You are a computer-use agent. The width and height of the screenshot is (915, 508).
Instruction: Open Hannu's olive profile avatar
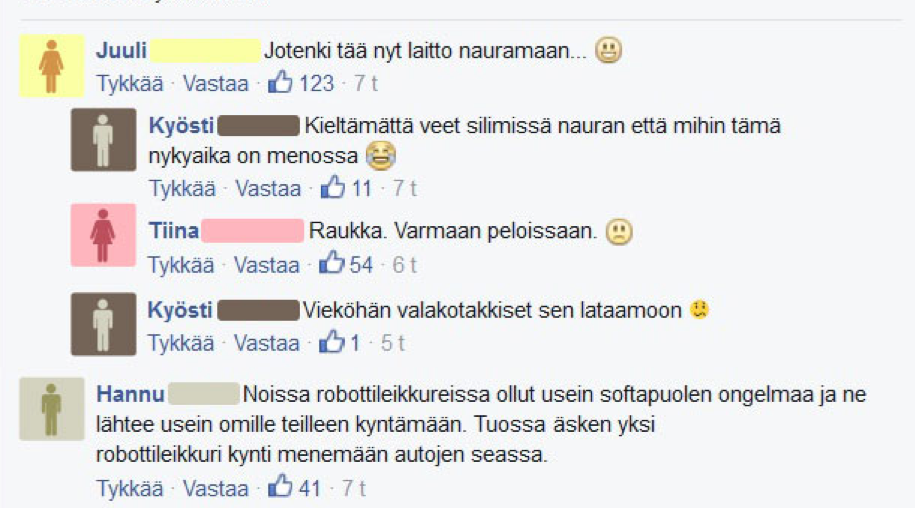pos(52,408)
